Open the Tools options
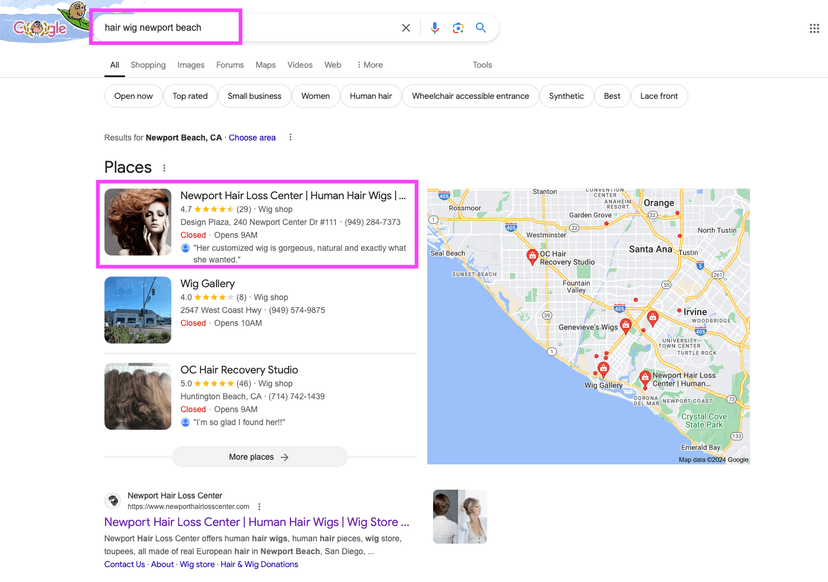This screenshot has width=828, height=582. click(x=482, y=65)
